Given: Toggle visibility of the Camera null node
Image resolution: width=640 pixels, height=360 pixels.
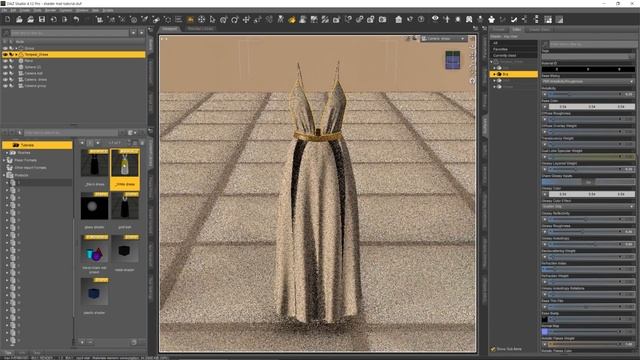Looking at the screenshot, I should 5,73.
